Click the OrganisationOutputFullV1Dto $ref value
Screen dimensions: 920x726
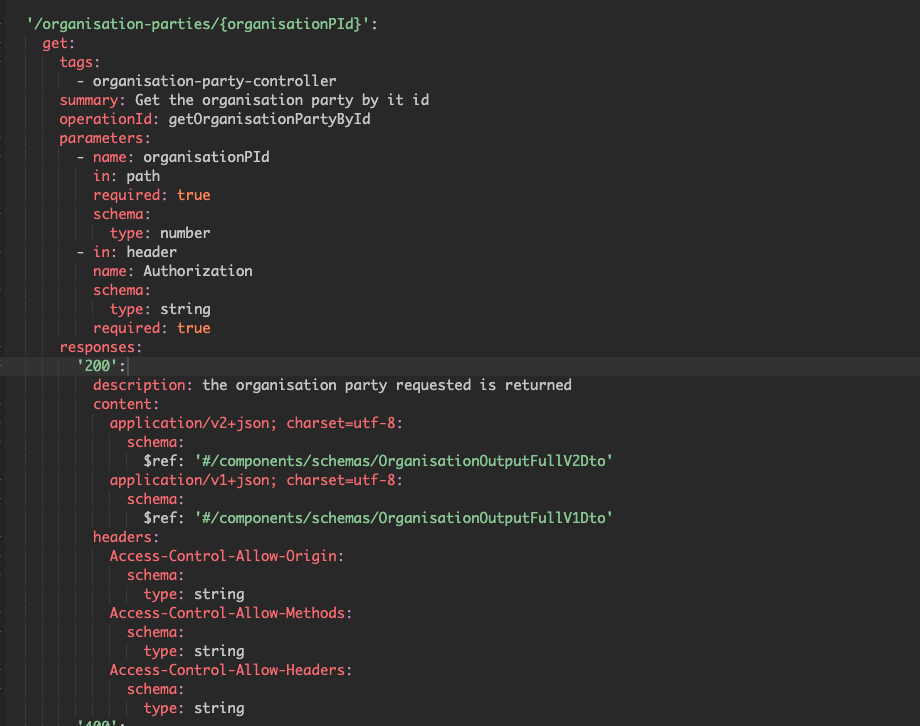pos(404,518)
